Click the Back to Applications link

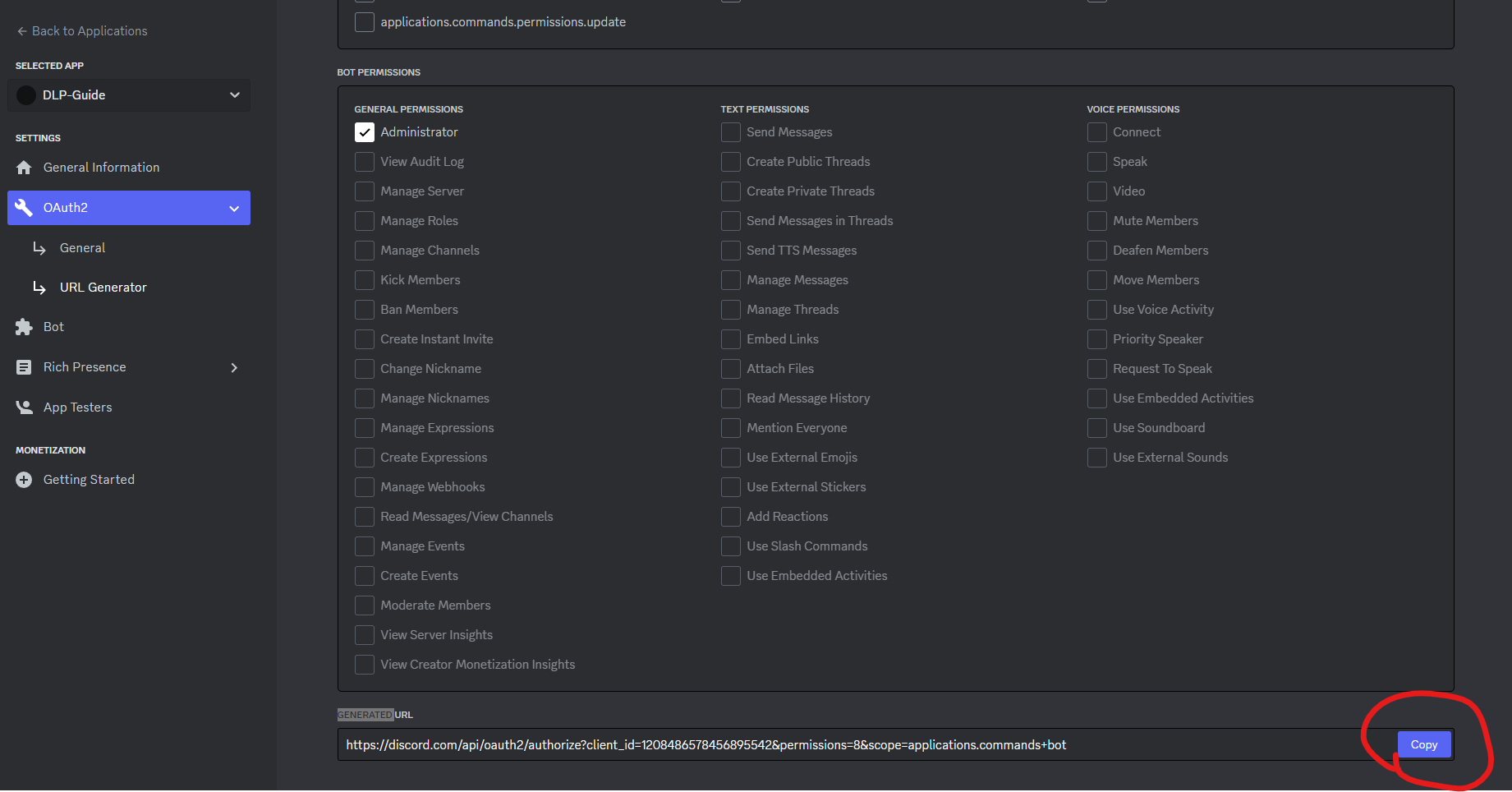coord(90,31)
